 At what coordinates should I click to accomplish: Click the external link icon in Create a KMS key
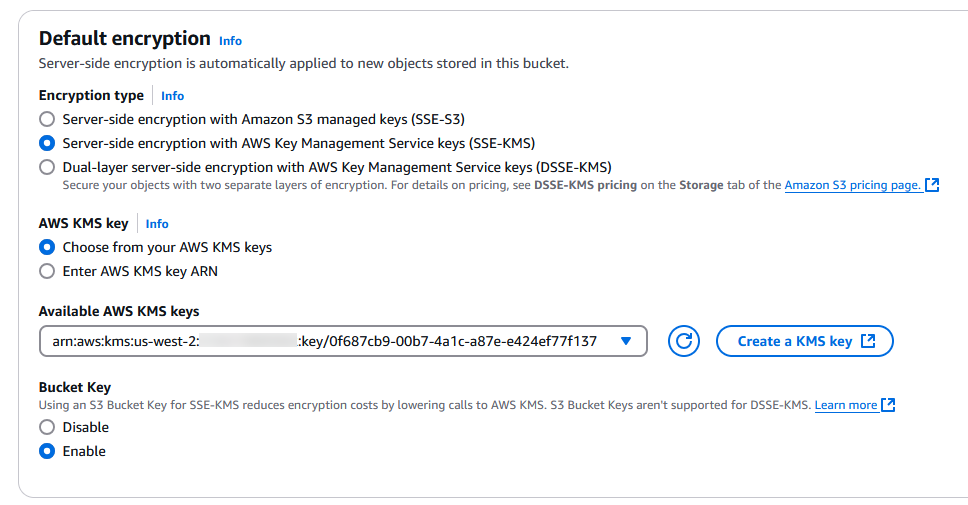tap(868, 341)
